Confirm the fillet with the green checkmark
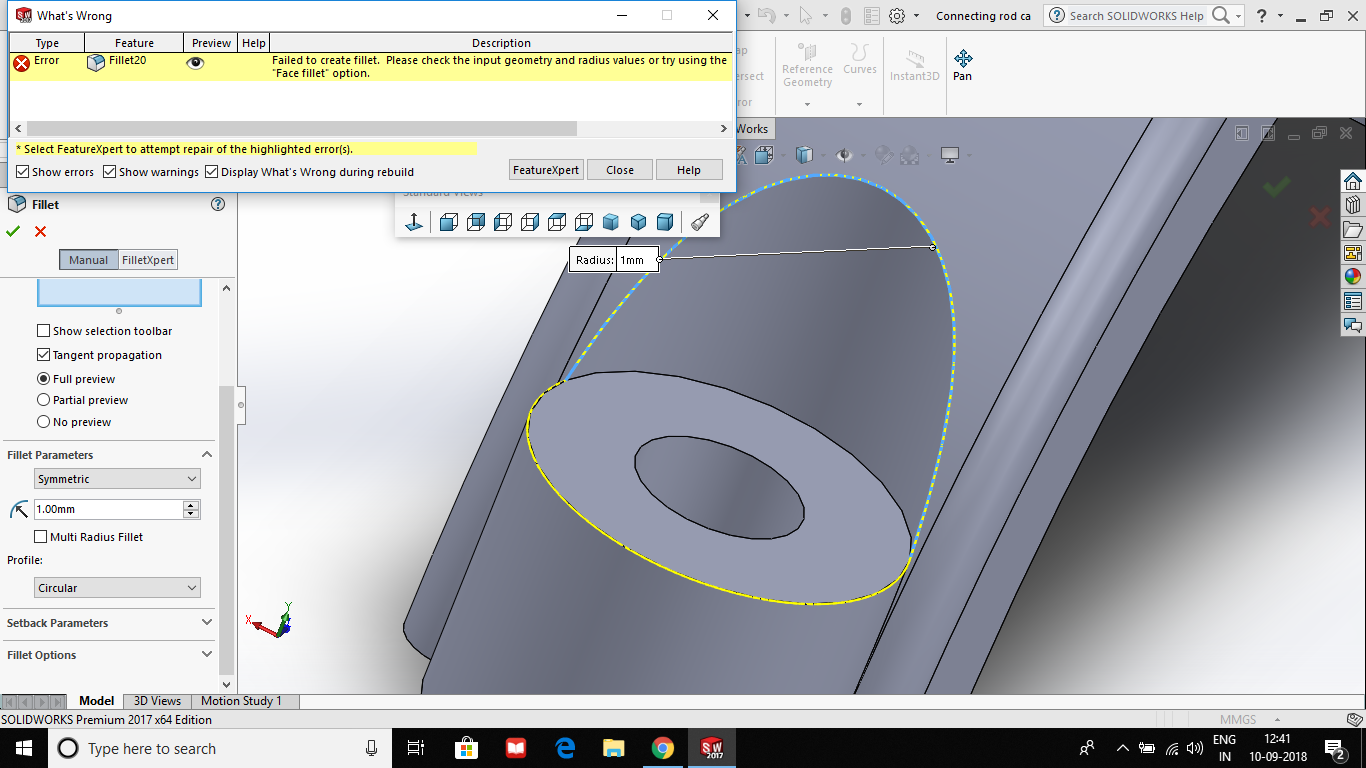This screenshot has height=768, width=1366. pos(13,231)
